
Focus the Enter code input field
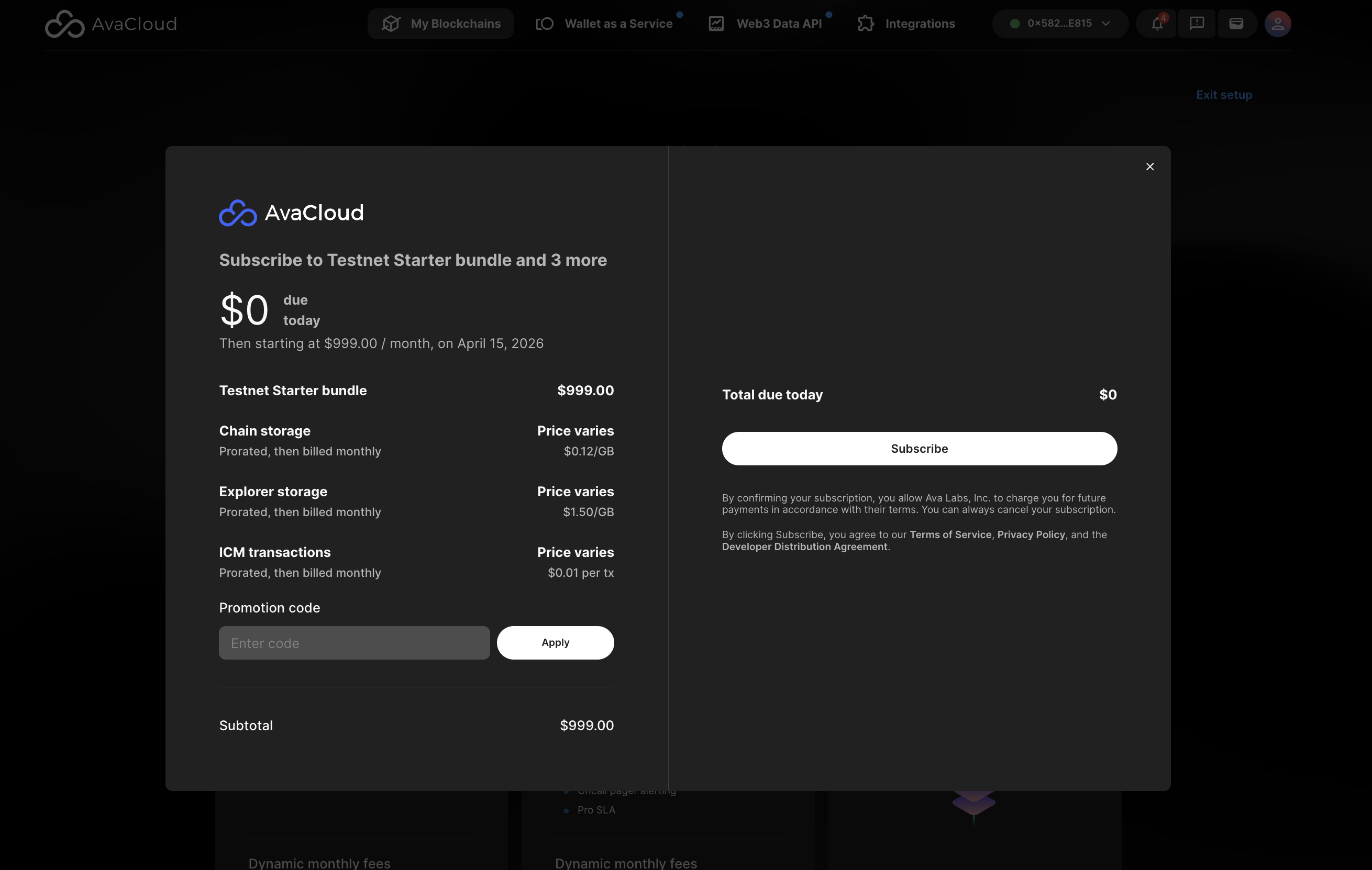[354, 643]
